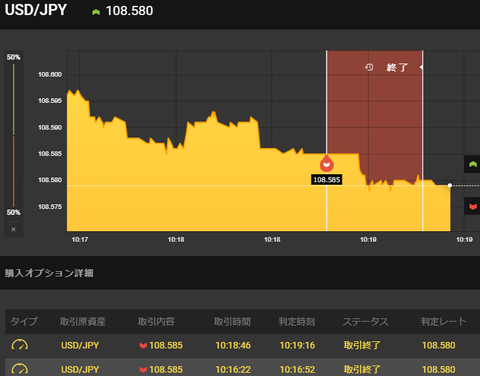The width and height of the screenshot is (480, 376).
Task: Click the red LOW arrow button on chart edge
Action: (472, 206)
